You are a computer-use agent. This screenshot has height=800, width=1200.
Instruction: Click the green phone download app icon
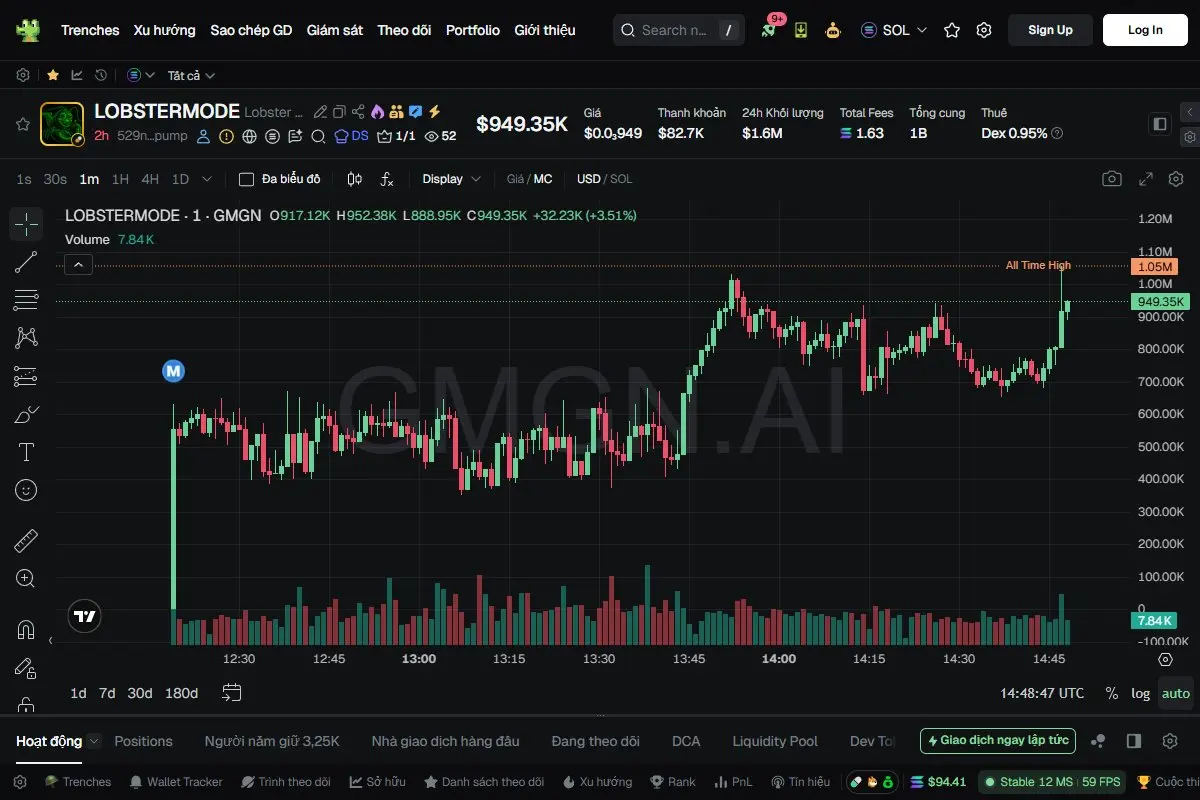coord(801,30)
